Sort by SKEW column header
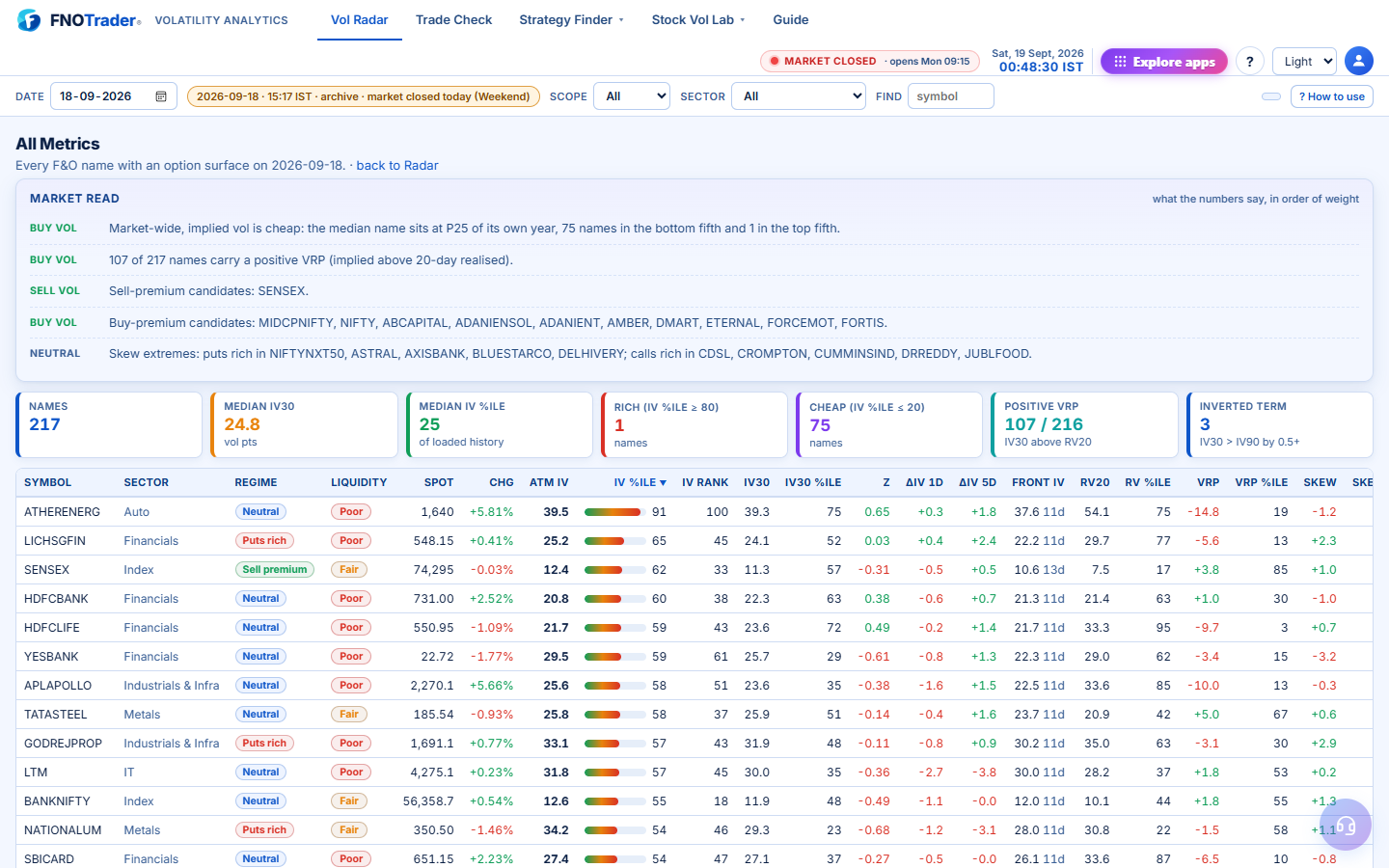Image resolution: width=1389 pixels, height=868 pixels. [x=1321, y=482]
